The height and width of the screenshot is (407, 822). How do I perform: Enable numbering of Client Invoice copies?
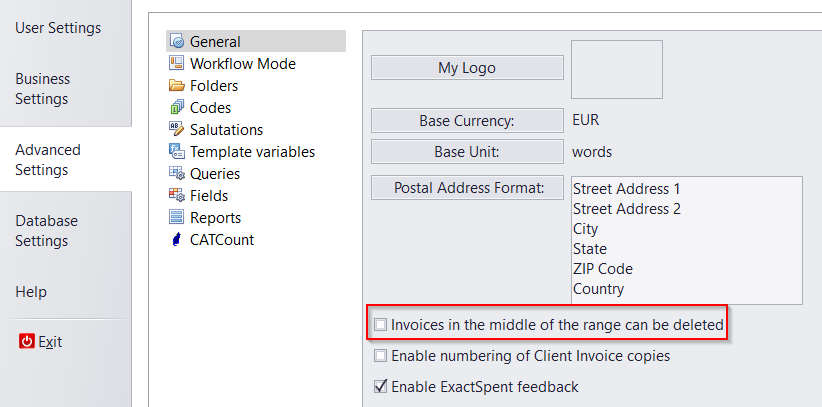click(x=380, y=356)
